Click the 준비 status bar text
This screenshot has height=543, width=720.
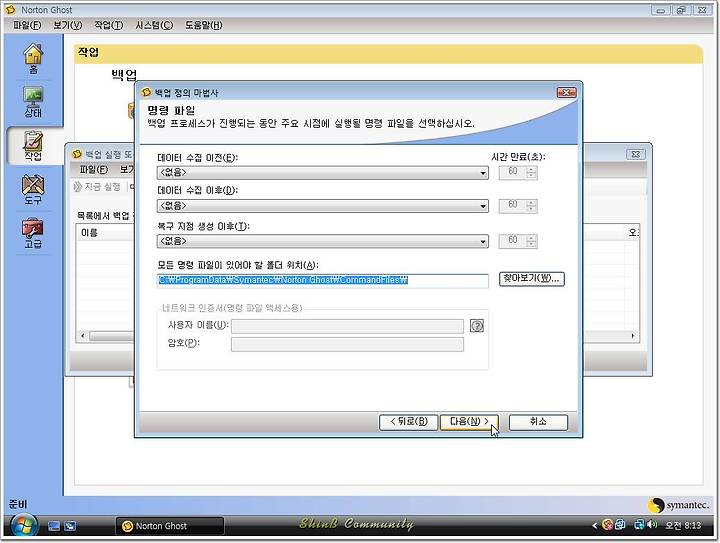18,504
